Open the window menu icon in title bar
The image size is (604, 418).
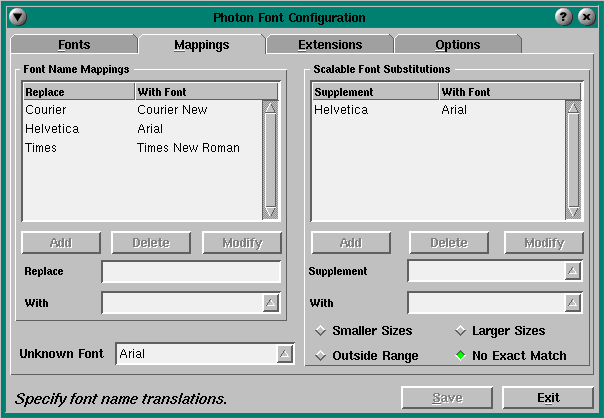19,17
